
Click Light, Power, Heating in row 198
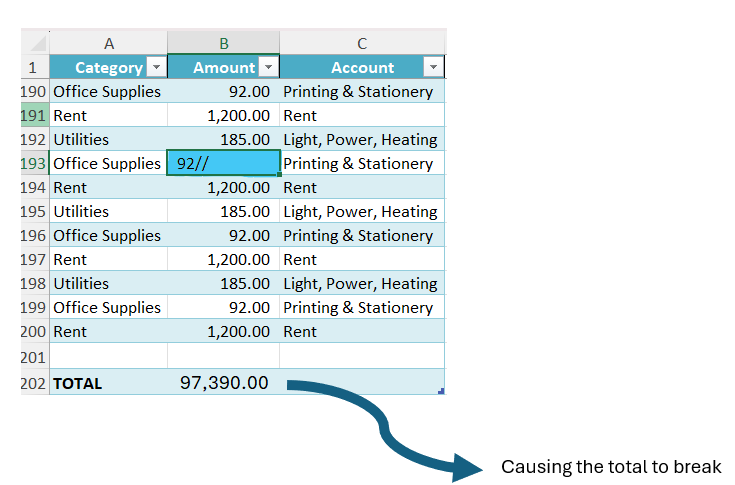coord(362,284)
